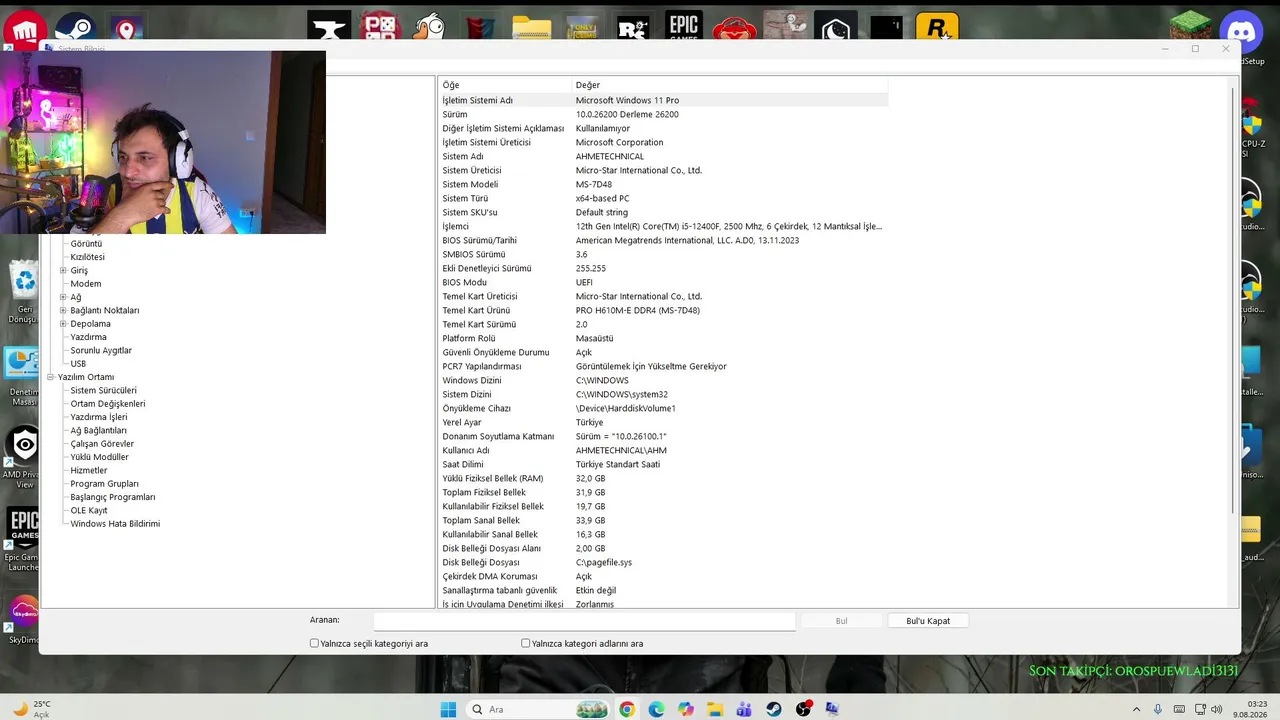The width and height of the screenshot is (1280, 720).
Task: Click the details pane vertical scrollbar
Action: (1233, 300)
